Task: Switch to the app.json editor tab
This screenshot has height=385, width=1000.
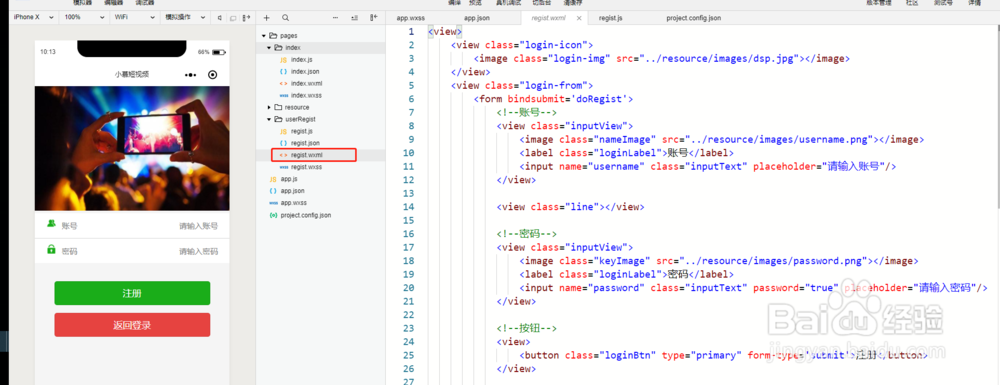Action: tap(476, 18)
